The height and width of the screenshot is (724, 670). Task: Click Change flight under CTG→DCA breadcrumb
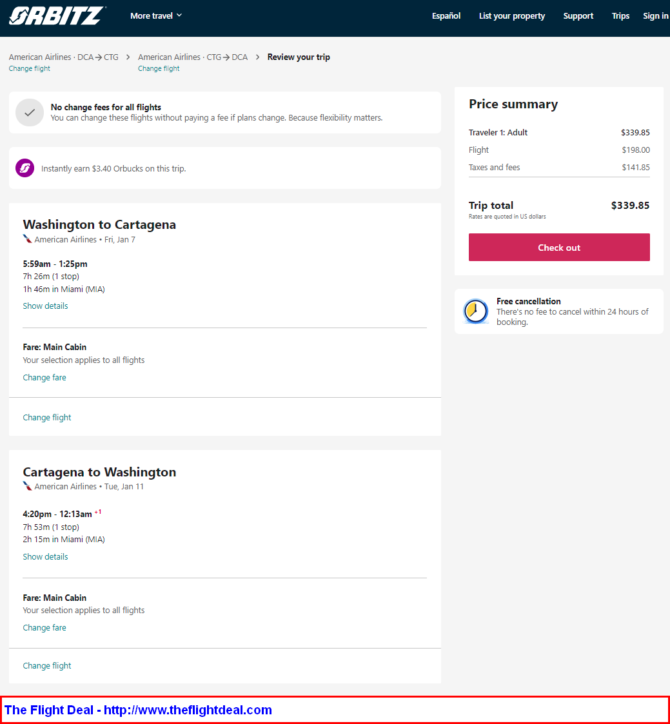(159, 68)
